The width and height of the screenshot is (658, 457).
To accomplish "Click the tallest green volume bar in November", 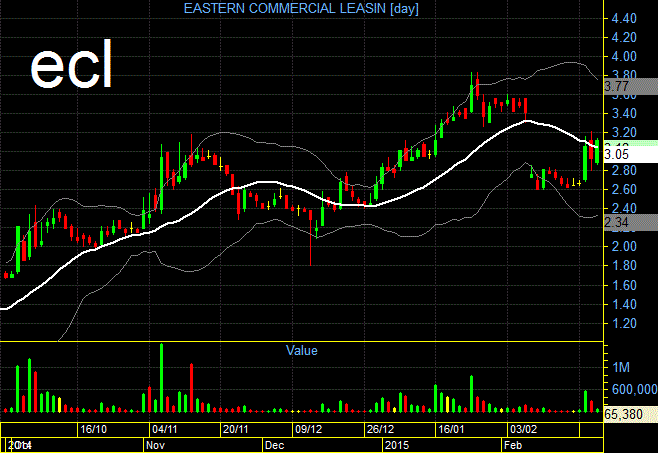I will pos(162,378).
